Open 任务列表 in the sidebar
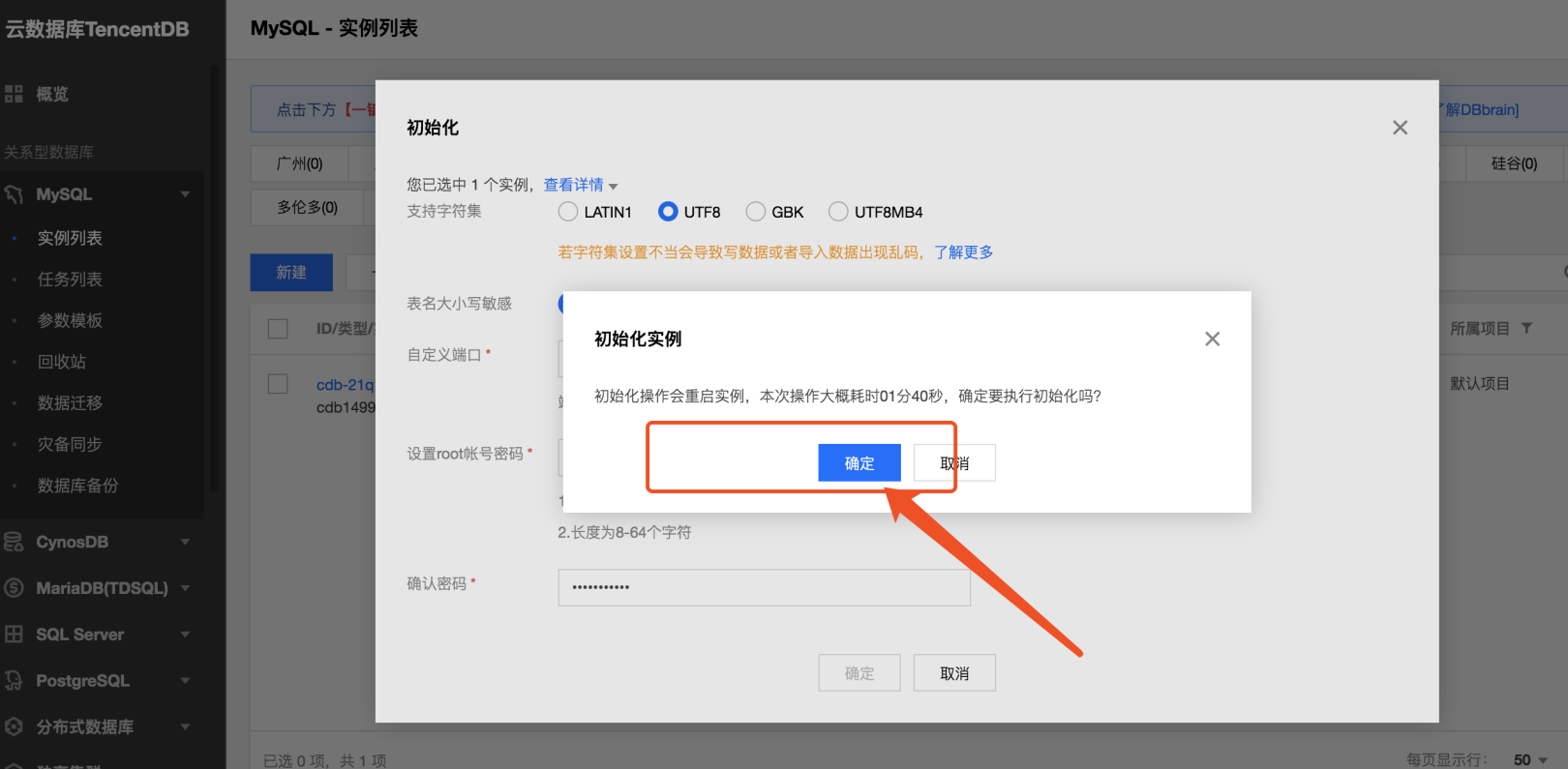 tap(70, 280)
